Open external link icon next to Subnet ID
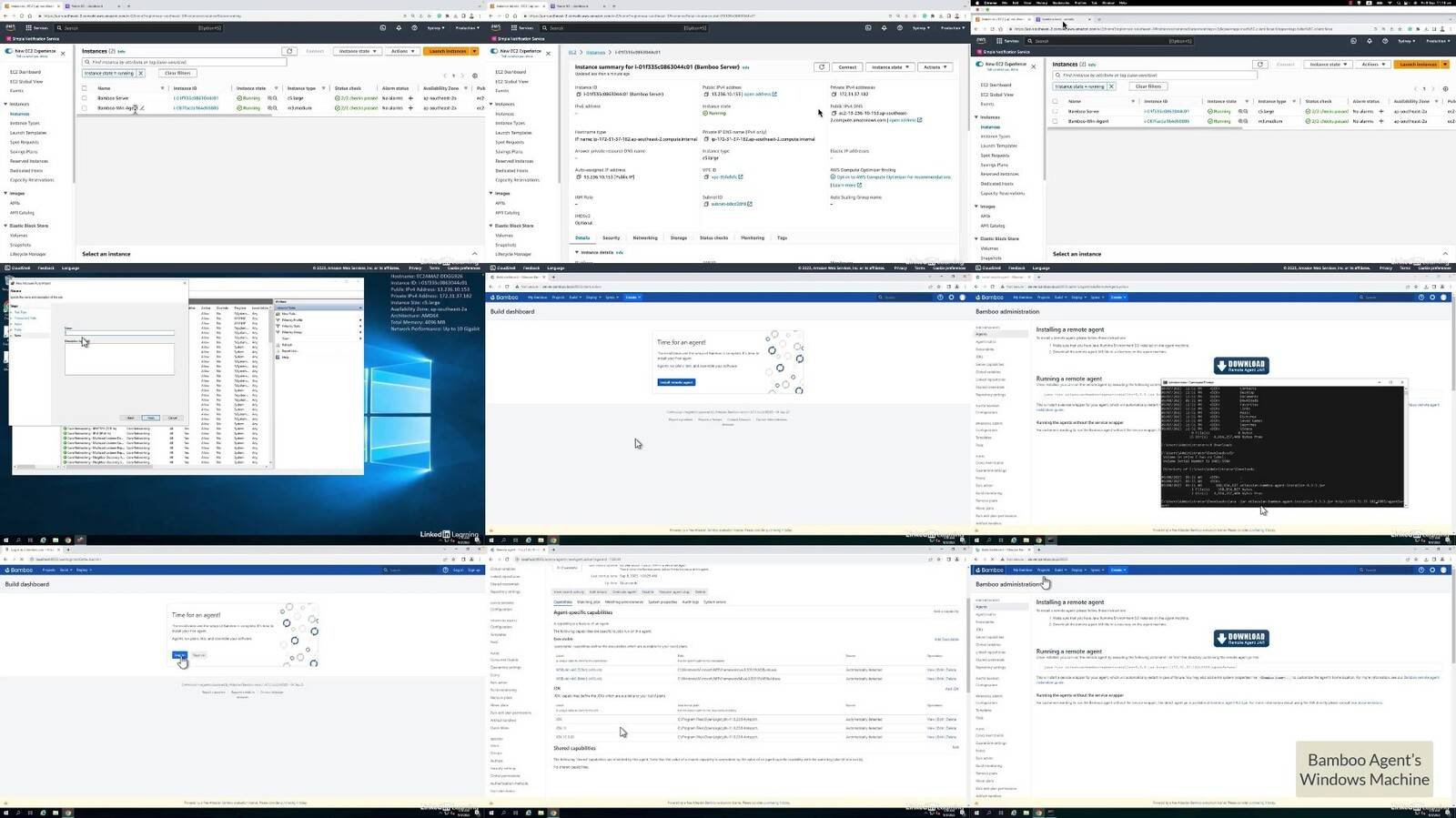The height and width of the screenshot is (818, 1456). [750, 204]
